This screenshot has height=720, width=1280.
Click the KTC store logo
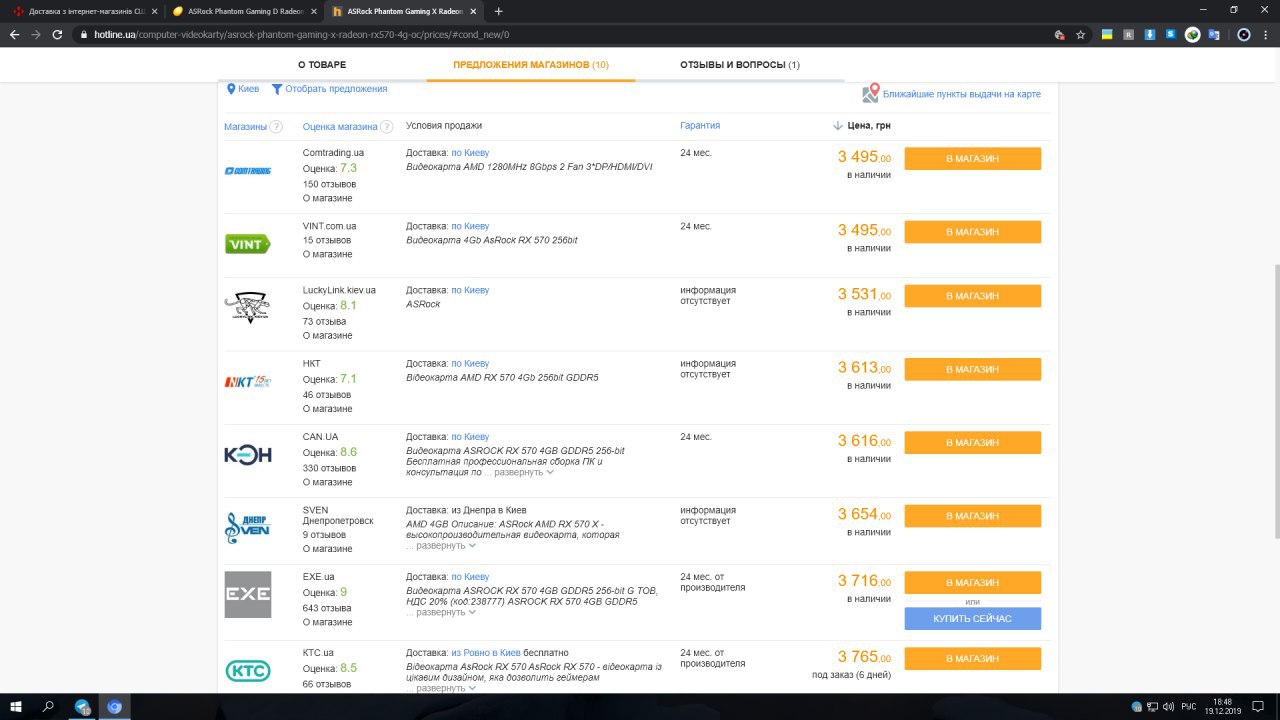click(248, 670)
